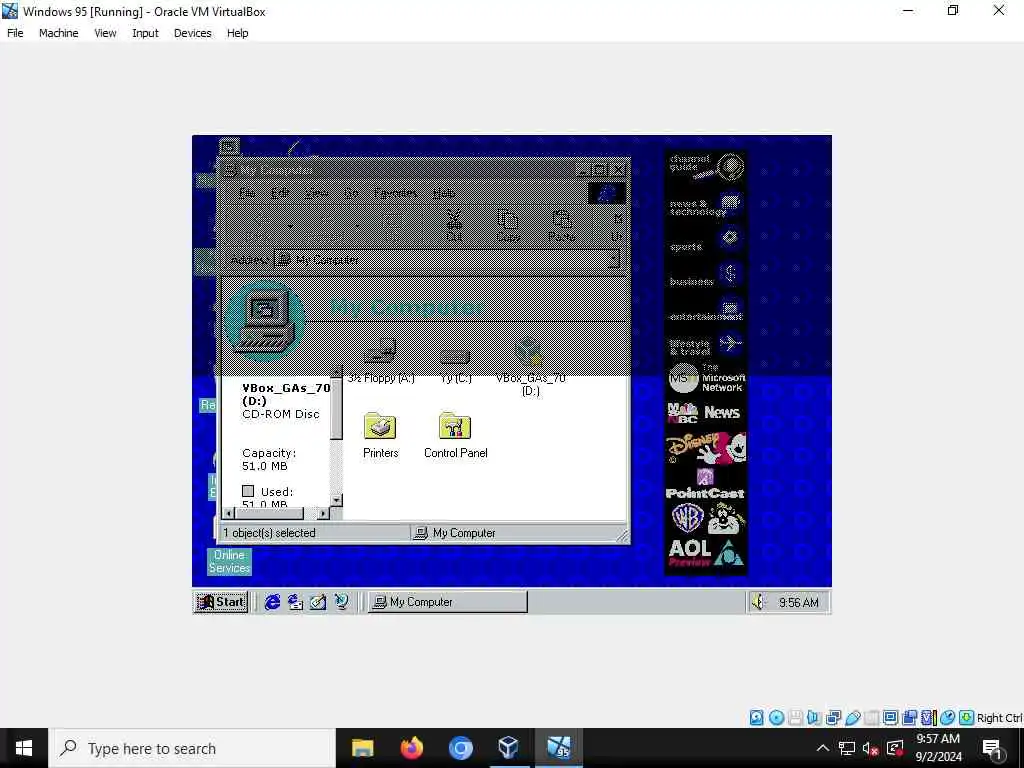Open the MSNBC News channel
Screen dimensions: 1024x768
pos(706,413)
